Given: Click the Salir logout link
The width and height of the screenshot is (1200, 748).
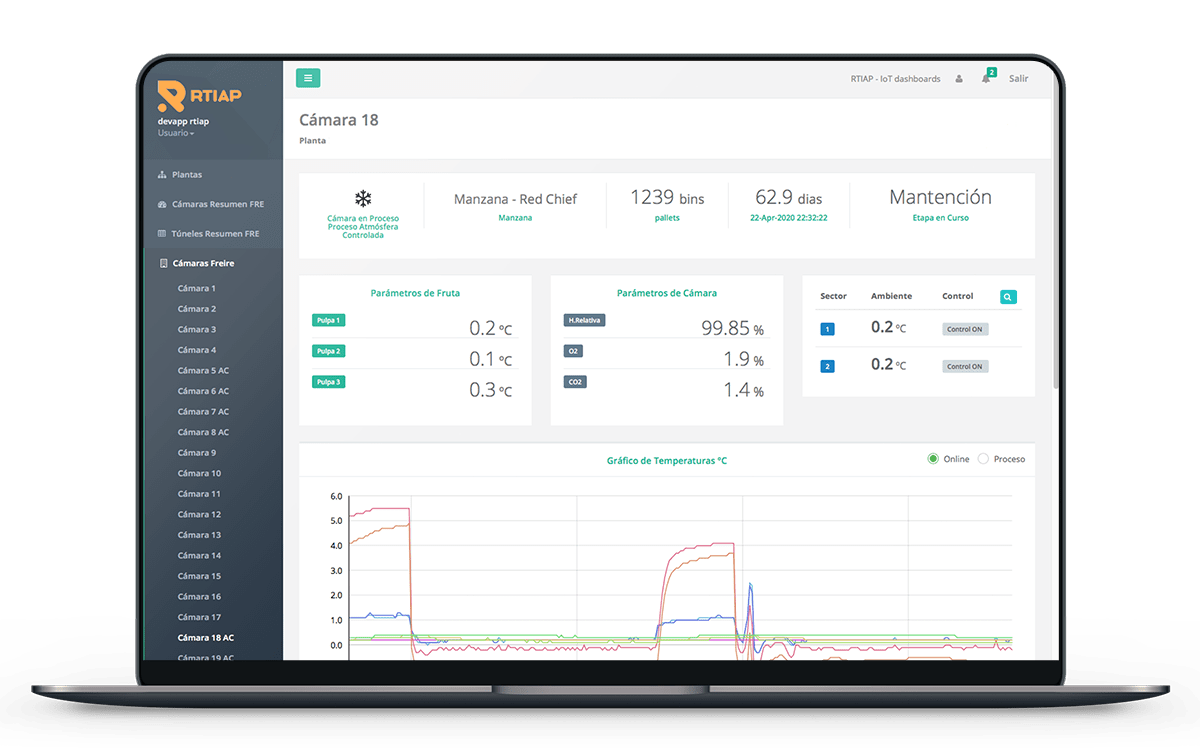Looking at the screenshot, I should [x=1018, y=79].
